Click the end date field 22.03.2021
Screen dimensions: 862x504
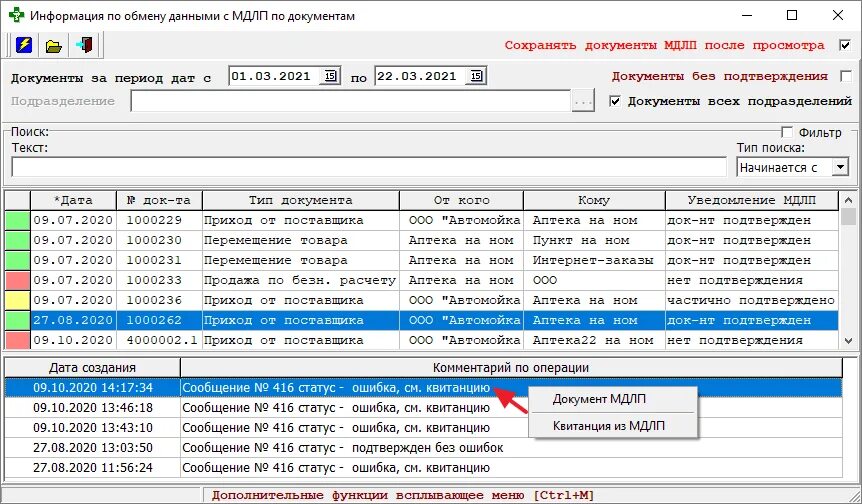tap(421, 76)
